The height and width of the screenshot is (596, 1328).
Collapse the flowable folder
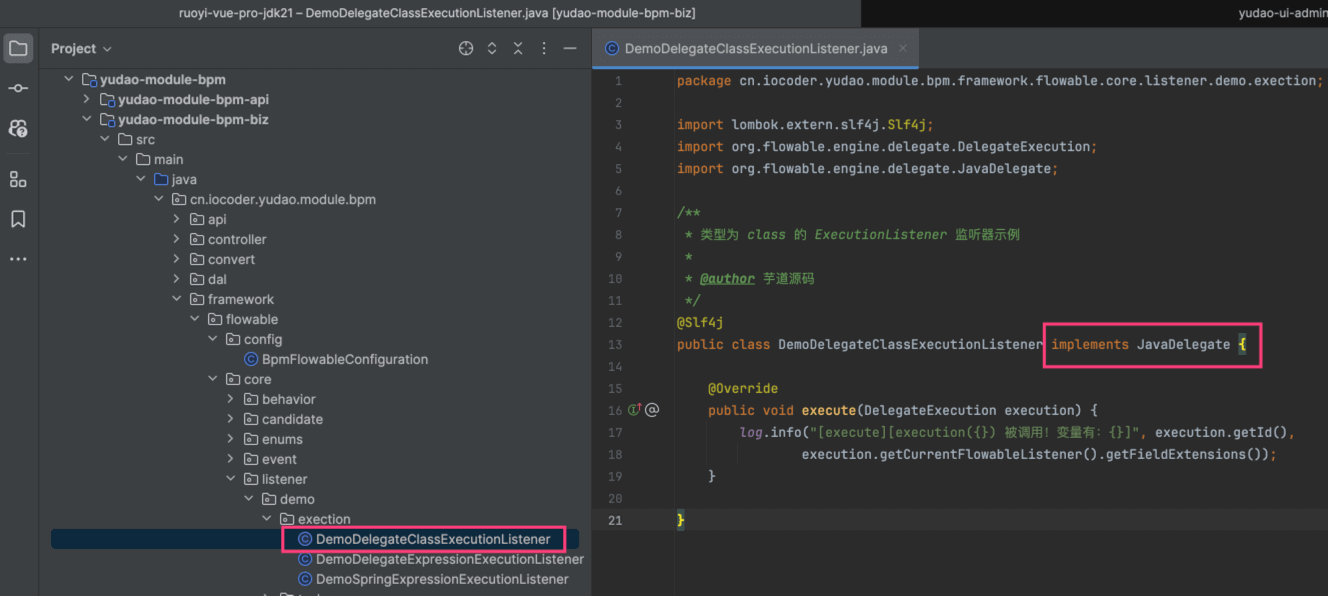point(195,319)
